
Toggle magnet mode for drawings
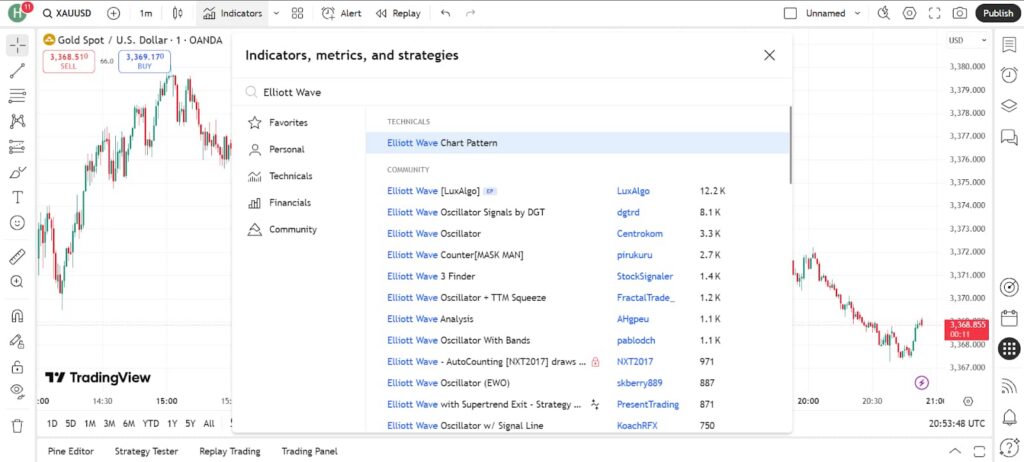point(17,316)
